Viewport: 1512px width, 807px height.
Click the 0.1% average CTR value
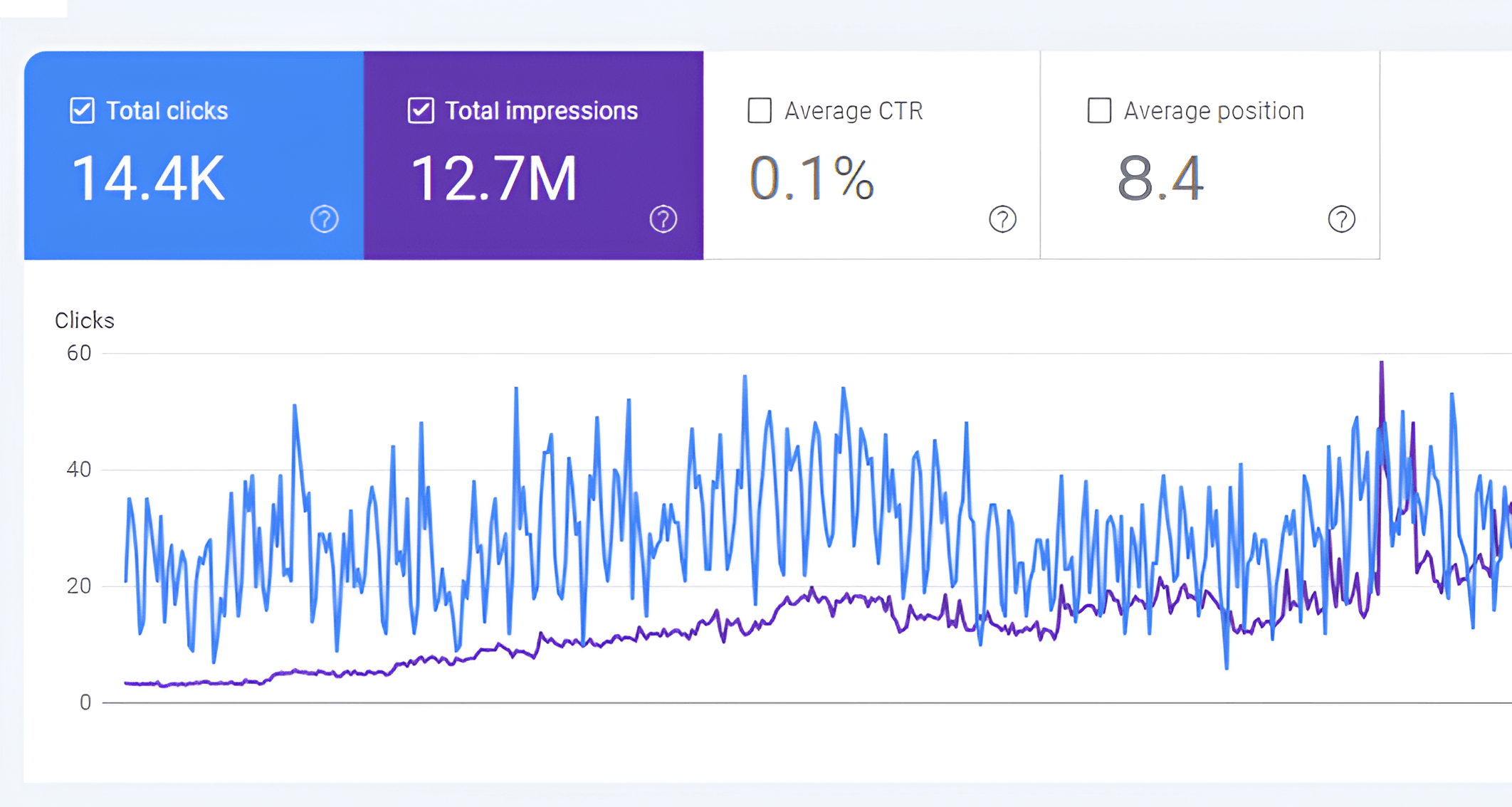(812, 179)
